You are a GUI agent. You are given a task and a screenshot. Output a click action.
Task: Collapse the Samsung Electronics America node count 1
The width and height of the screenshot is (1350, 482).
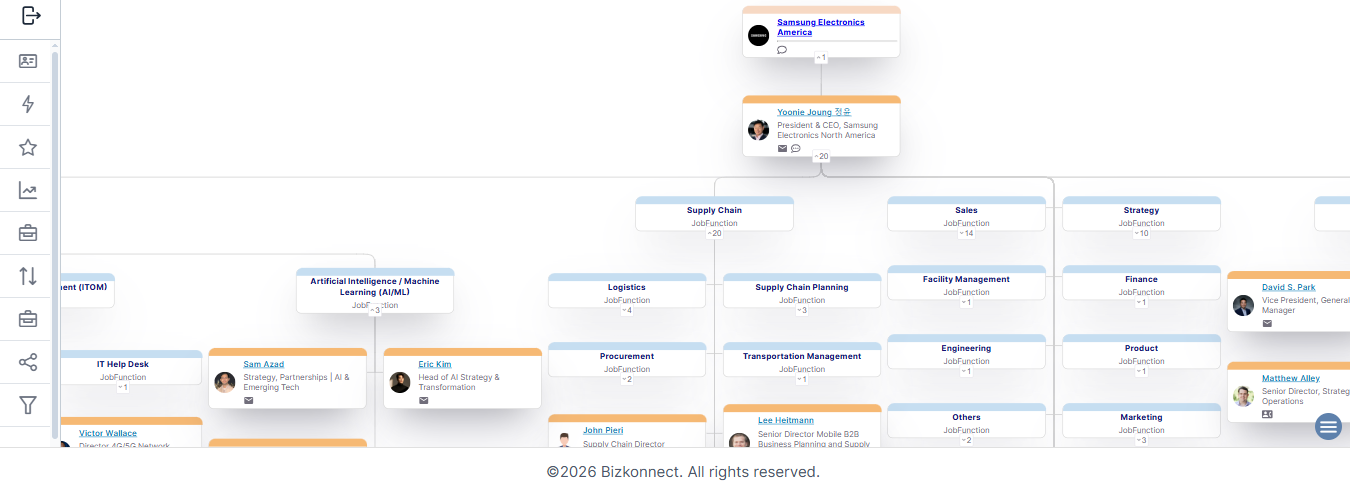[x=821, y=58]
